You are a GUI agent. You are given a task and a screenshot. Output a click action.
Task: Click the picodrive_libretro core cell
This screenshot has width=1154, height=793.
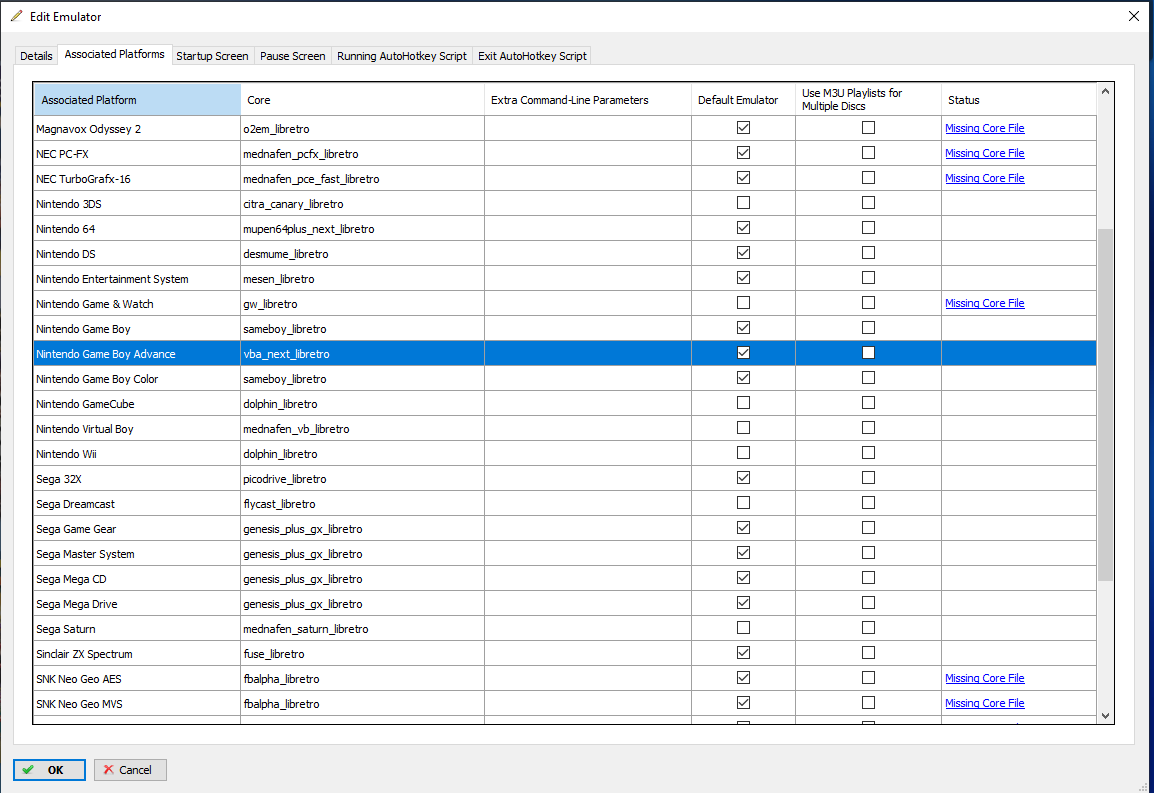pos(362,479)
